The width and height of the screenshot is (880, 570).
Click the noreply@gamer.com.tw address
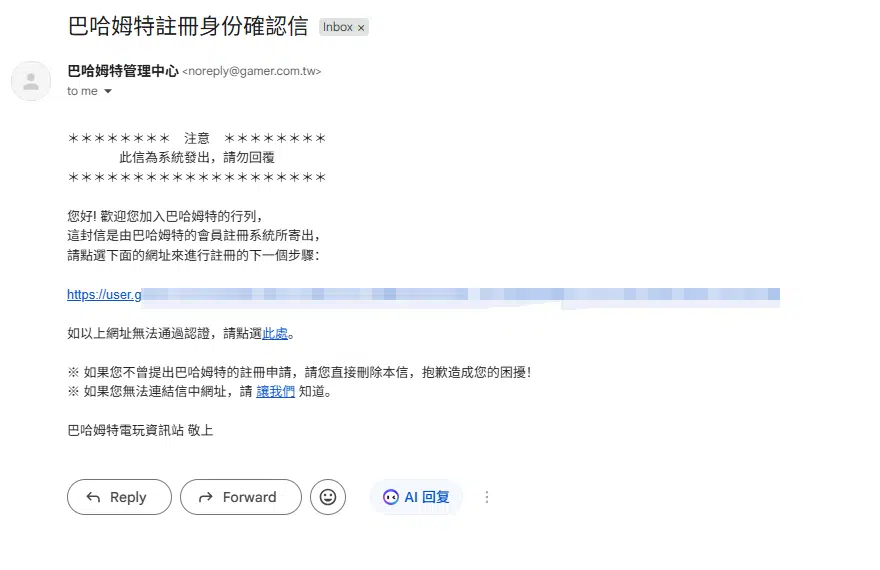tap(251, 71)
